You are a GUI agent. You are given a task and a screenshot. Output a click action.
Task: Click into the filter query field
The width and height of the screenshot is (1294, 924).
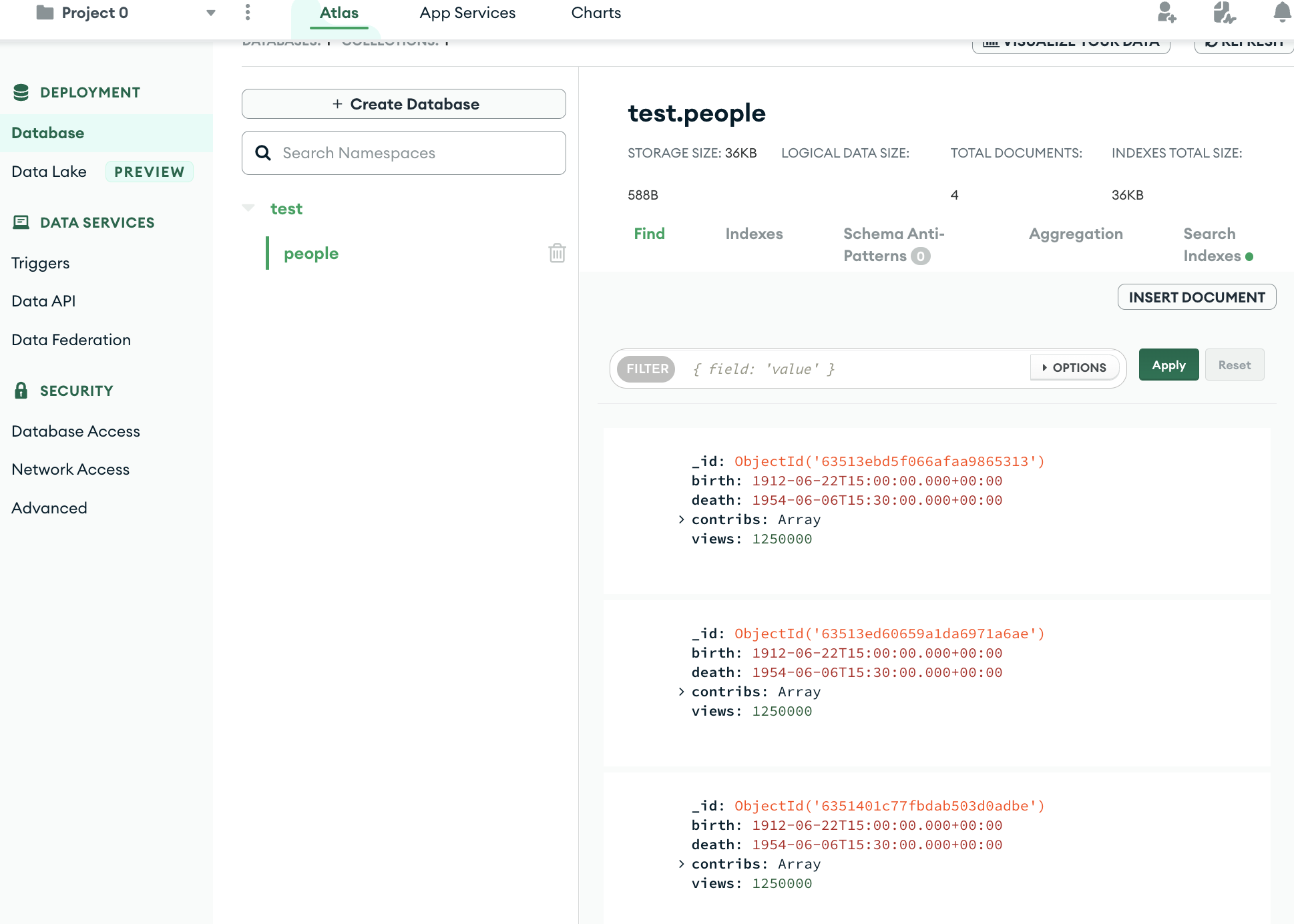click(855, 369)
